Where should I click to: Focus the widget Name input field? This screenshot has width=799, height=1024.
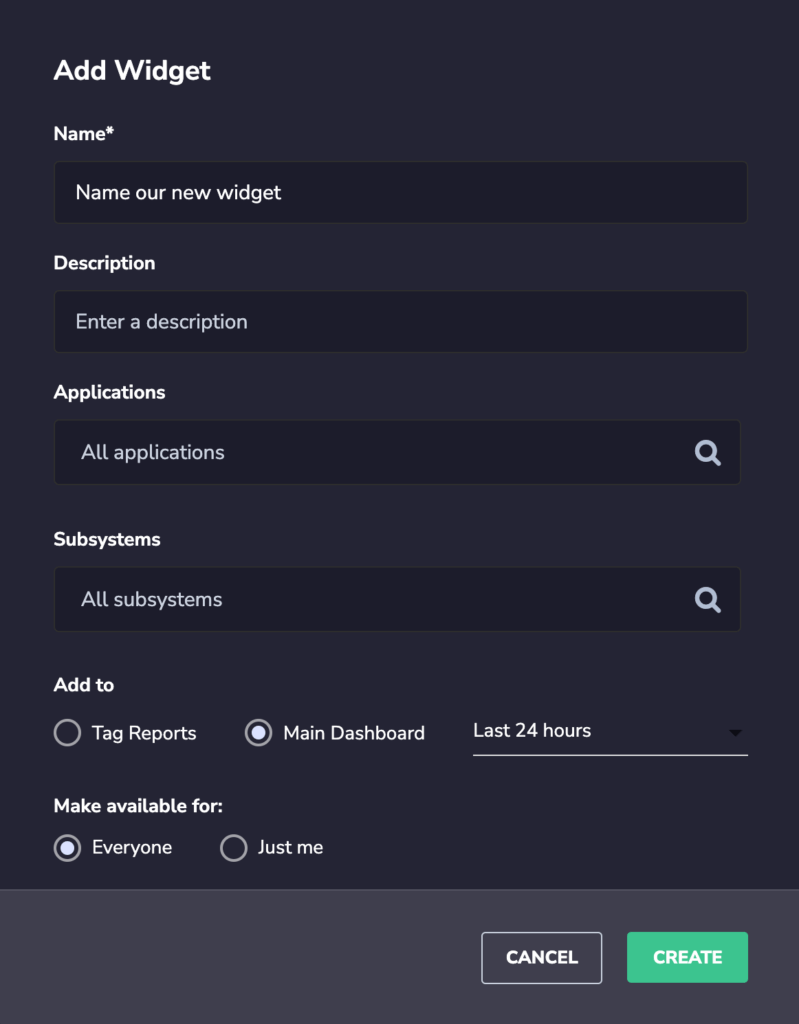coord(400,193)
